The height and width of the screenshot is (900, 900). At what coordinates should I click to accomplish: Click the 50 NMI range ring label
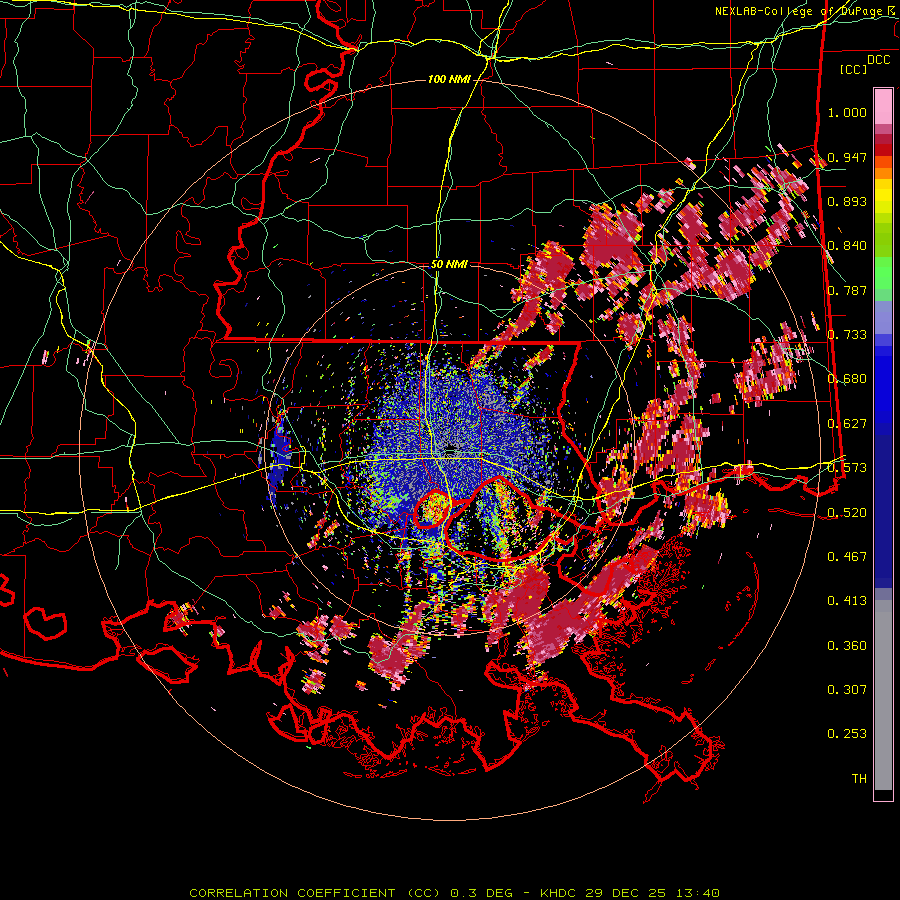(449, 264)
